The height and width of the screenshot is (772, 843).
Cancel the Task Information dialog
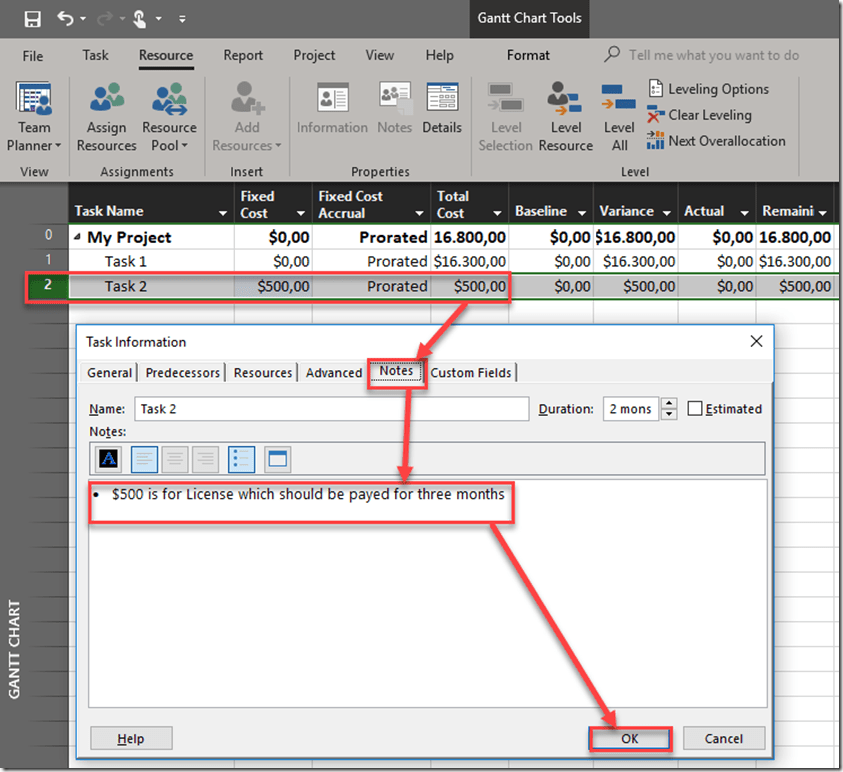(723, 739)
